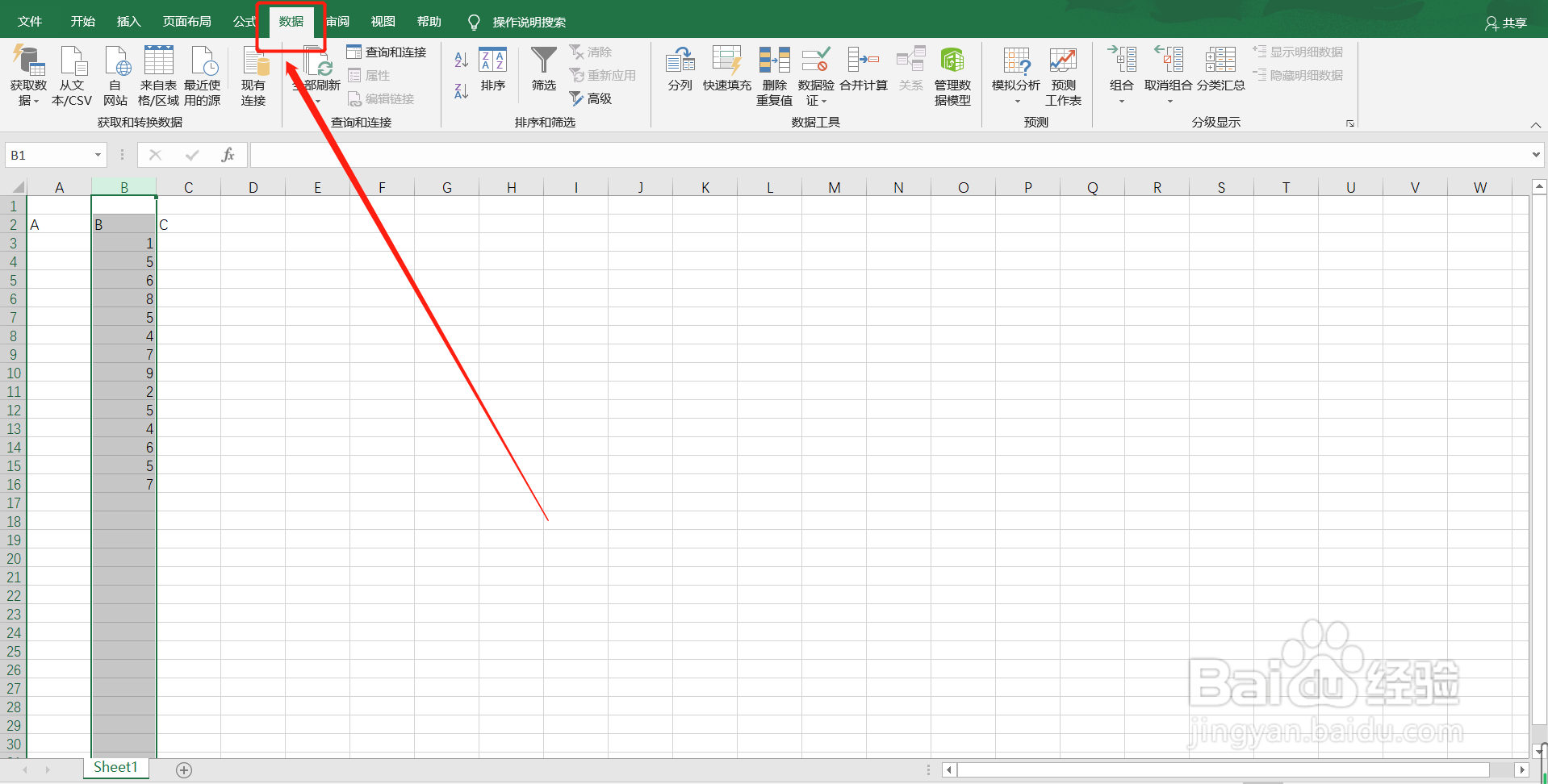
Task: Switch to the 页面布局 tab
Action: (x=187, y=22)
